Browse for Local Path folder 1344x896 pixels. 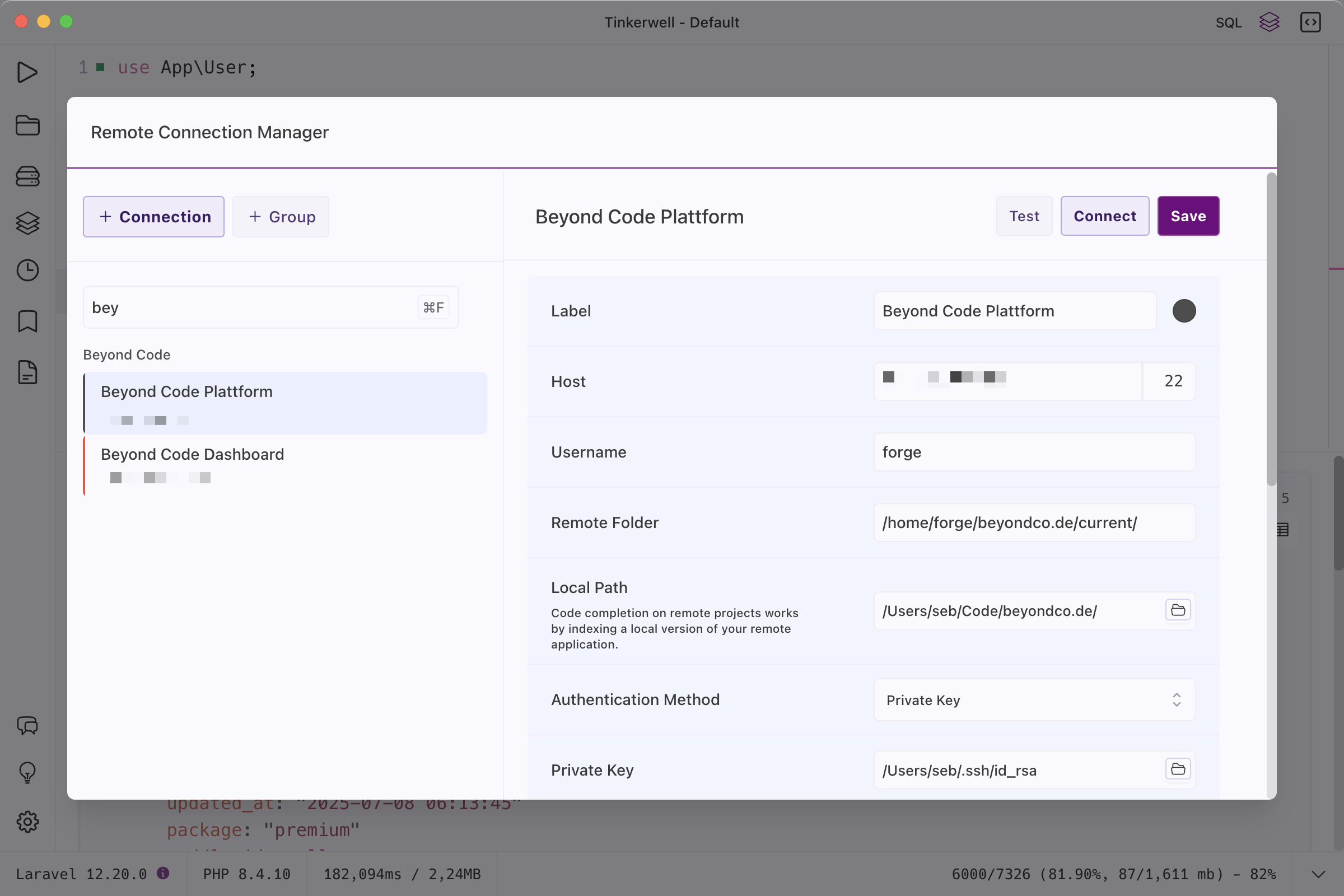1178,610
